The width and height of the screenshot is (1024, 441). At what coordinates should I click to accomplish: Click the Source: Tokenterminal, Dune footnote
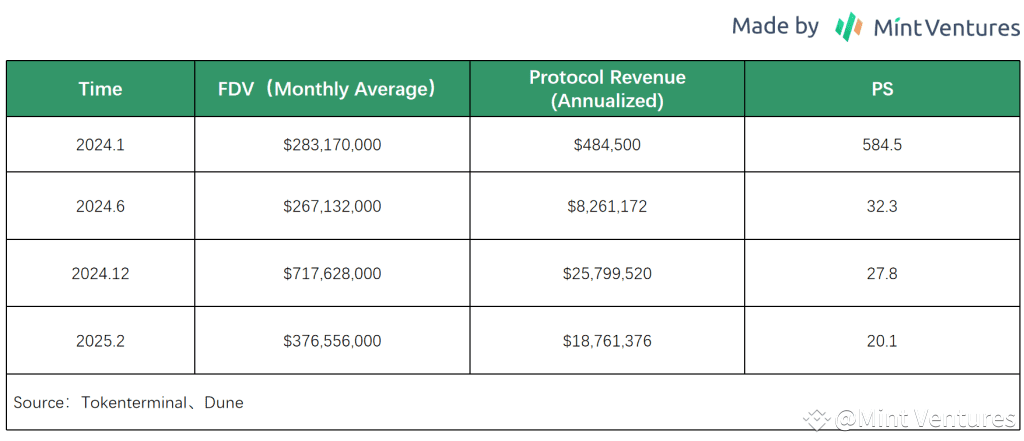tap(128, 403)
